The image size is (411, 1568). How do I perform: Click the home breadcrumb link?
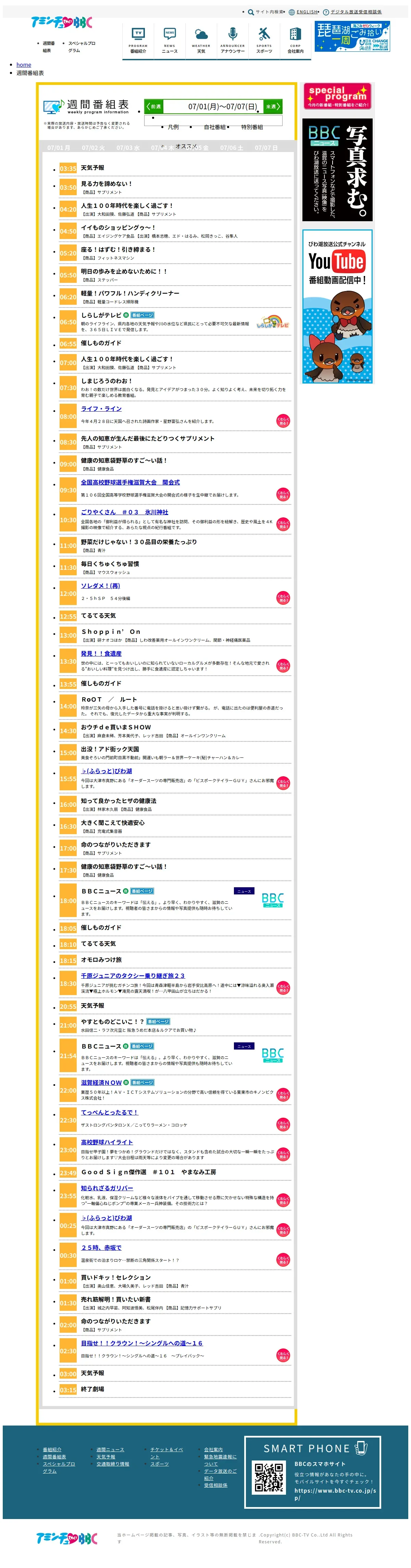[24, 64]
